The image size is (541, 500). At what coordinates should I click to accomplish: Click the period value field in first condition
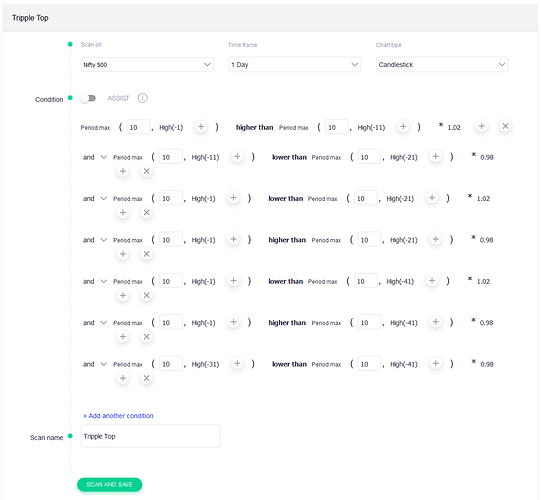tap(138, 127)
